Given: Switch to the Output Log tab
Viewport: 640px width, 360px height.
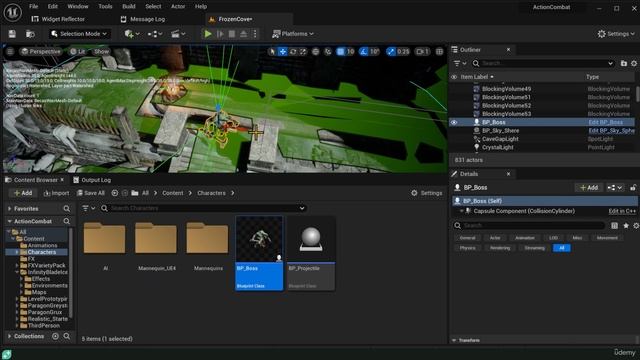Looking at the screenshot, I should point(92,180).
